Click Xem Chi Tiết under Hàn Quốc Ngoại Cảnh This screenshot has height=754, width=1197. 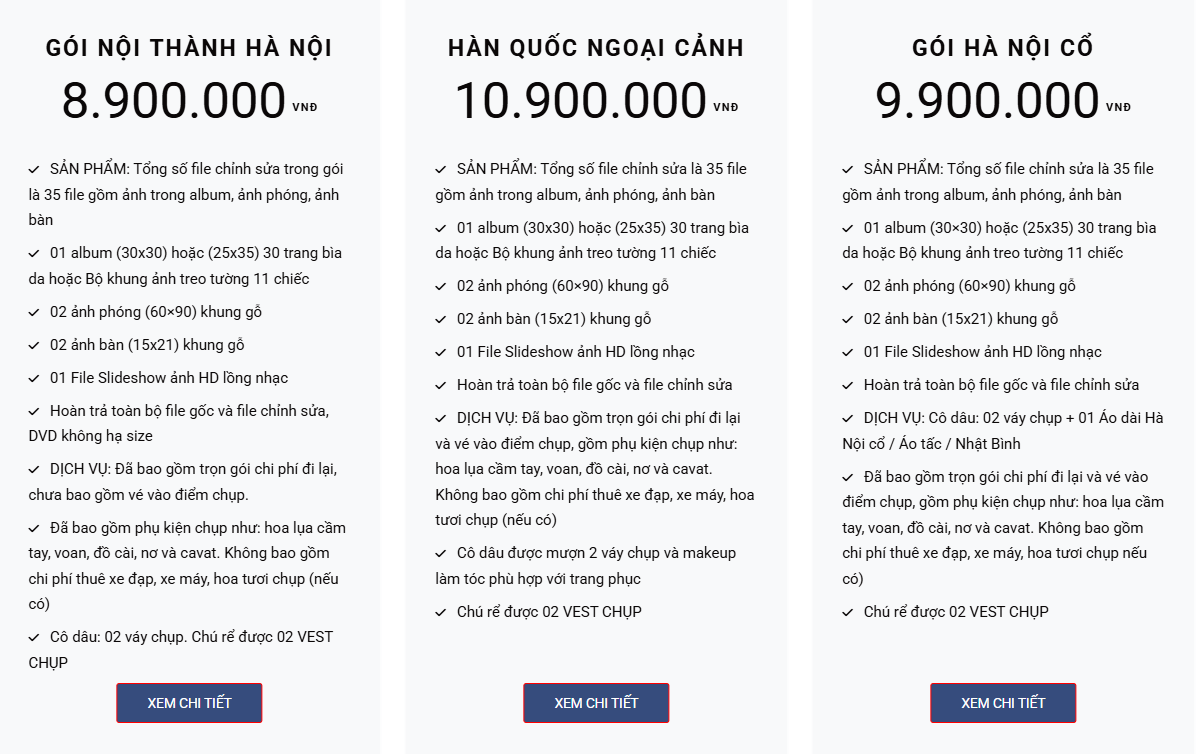596,703
